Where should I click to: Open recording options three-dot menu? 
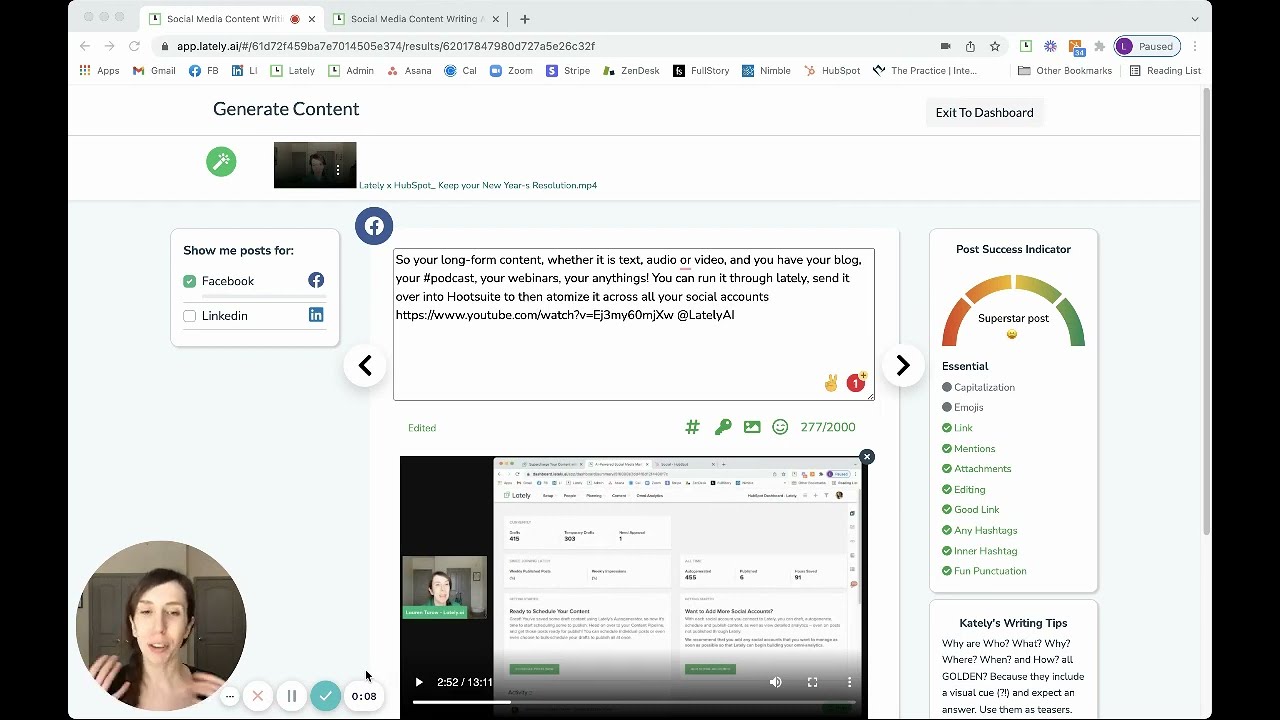[x=229, y=696]
